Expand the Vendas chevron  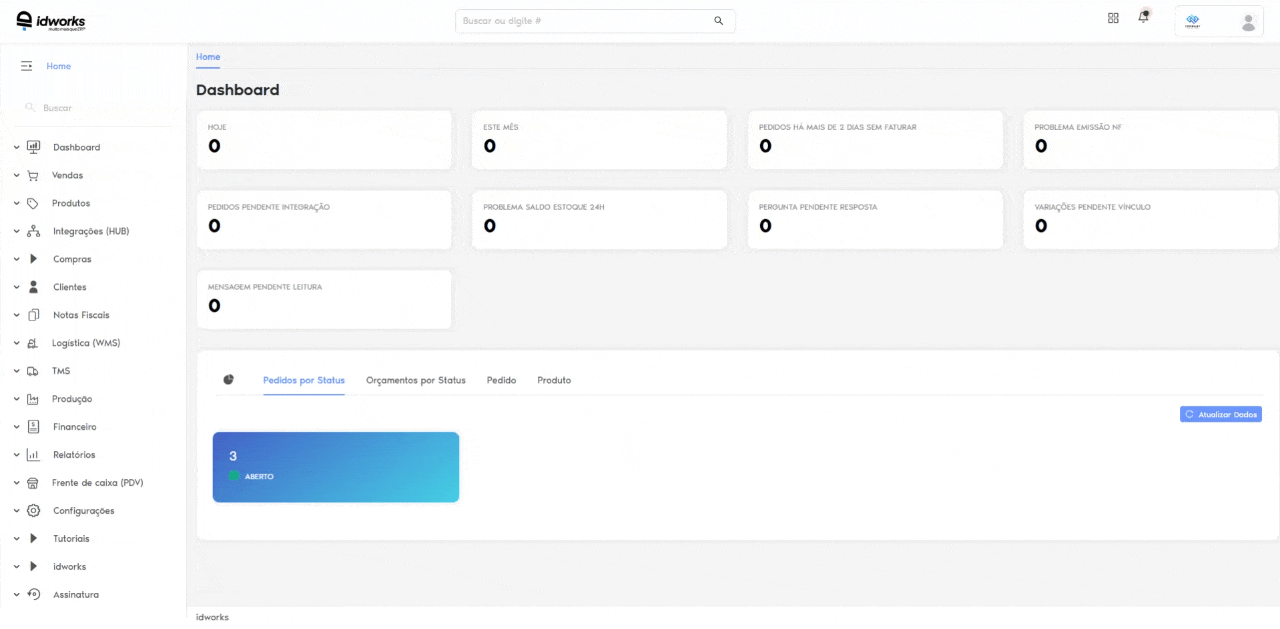[17, 175]
